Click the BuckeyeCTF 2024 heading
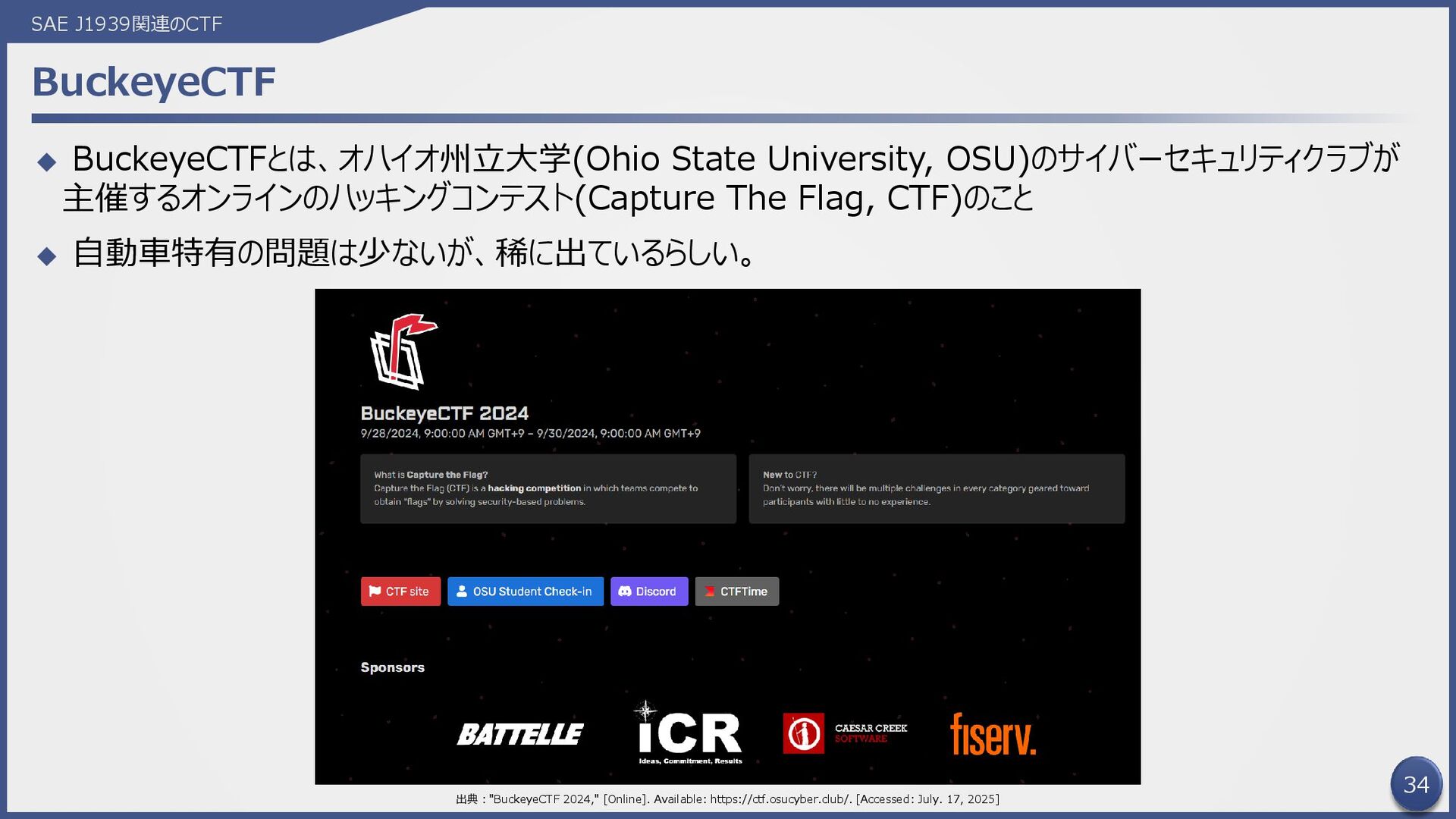The image size is (1456, 819). pyautogui.click(x=444, y=413)
